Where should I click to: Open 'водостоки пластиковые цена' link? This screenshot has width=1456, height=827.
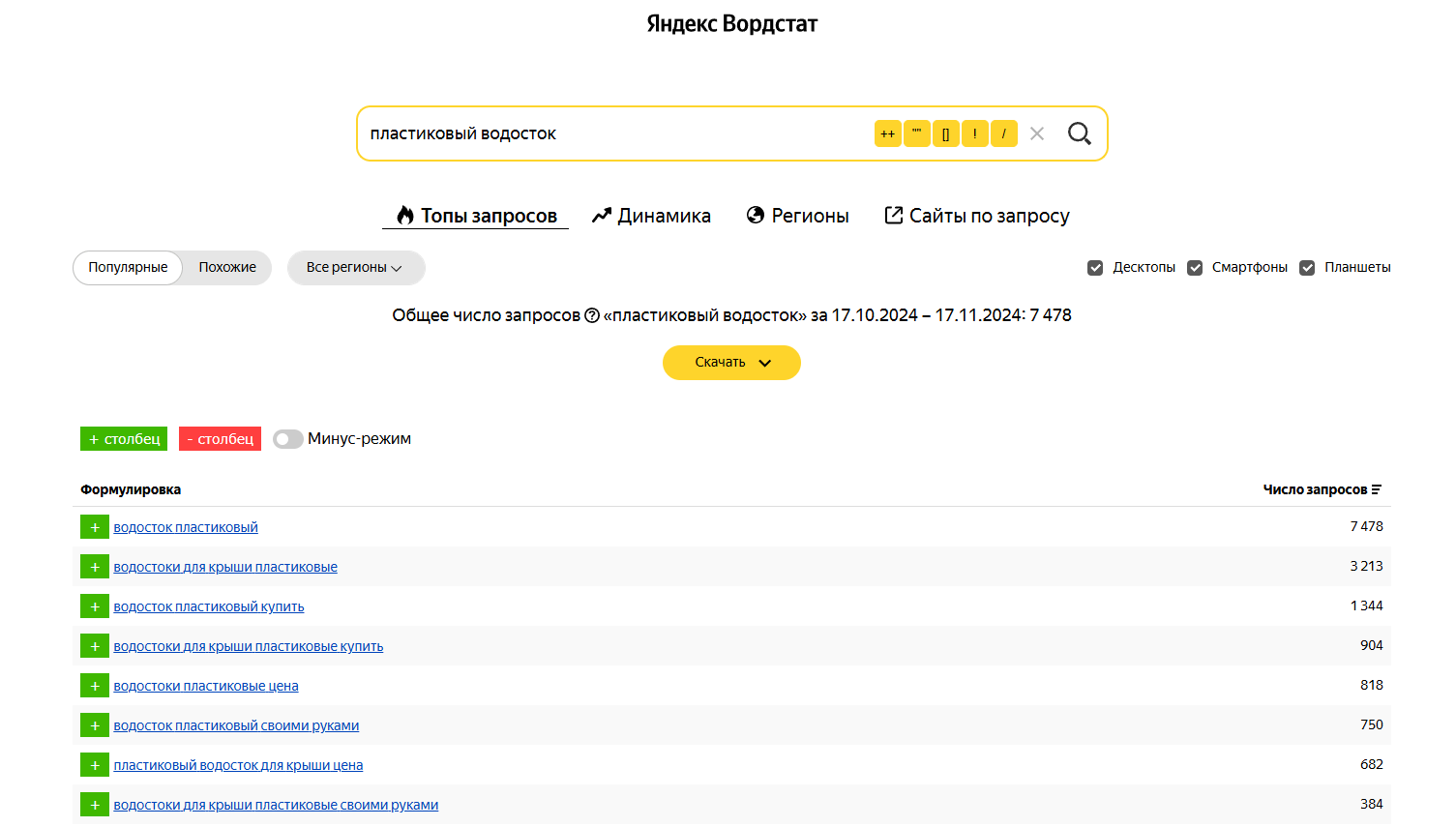coord(206,686)
